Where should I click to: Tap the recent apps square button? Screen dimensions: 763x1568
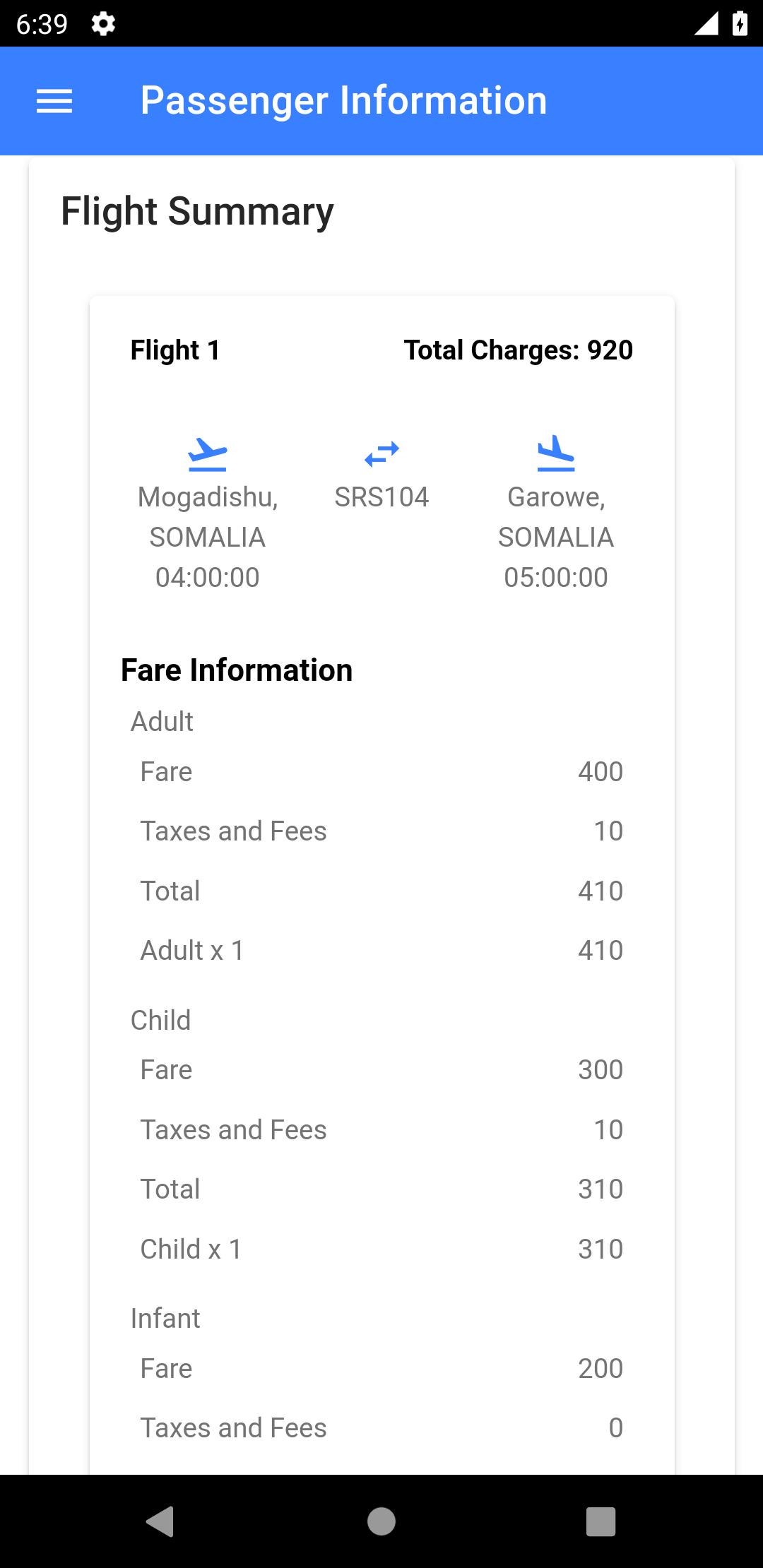pyautogui.click(x=601, y=1521)
